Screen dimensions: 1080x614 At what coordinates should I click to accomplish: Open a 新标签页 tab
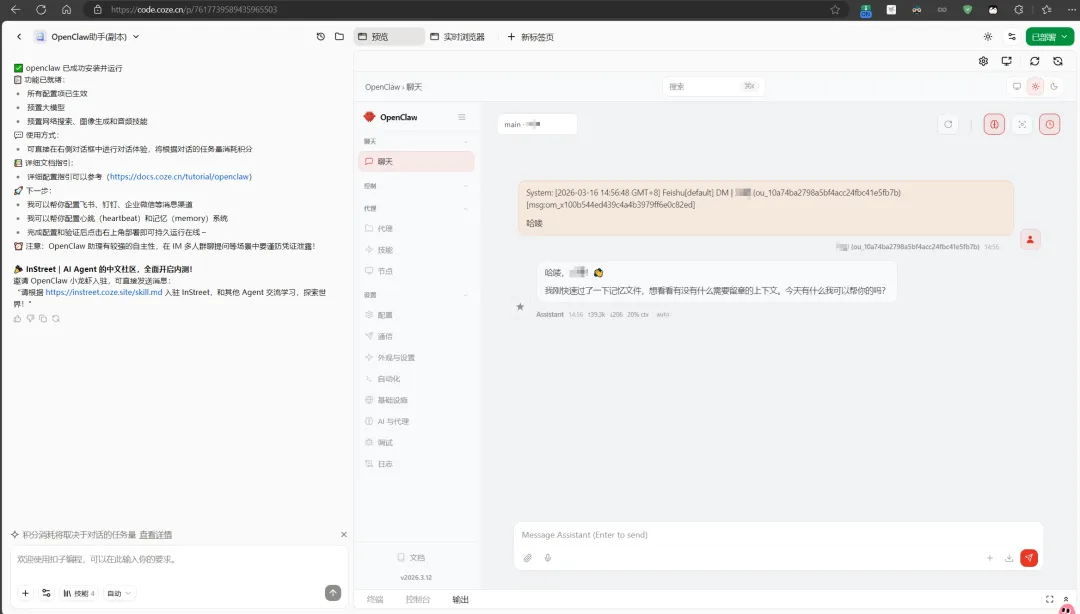point(530,37)
